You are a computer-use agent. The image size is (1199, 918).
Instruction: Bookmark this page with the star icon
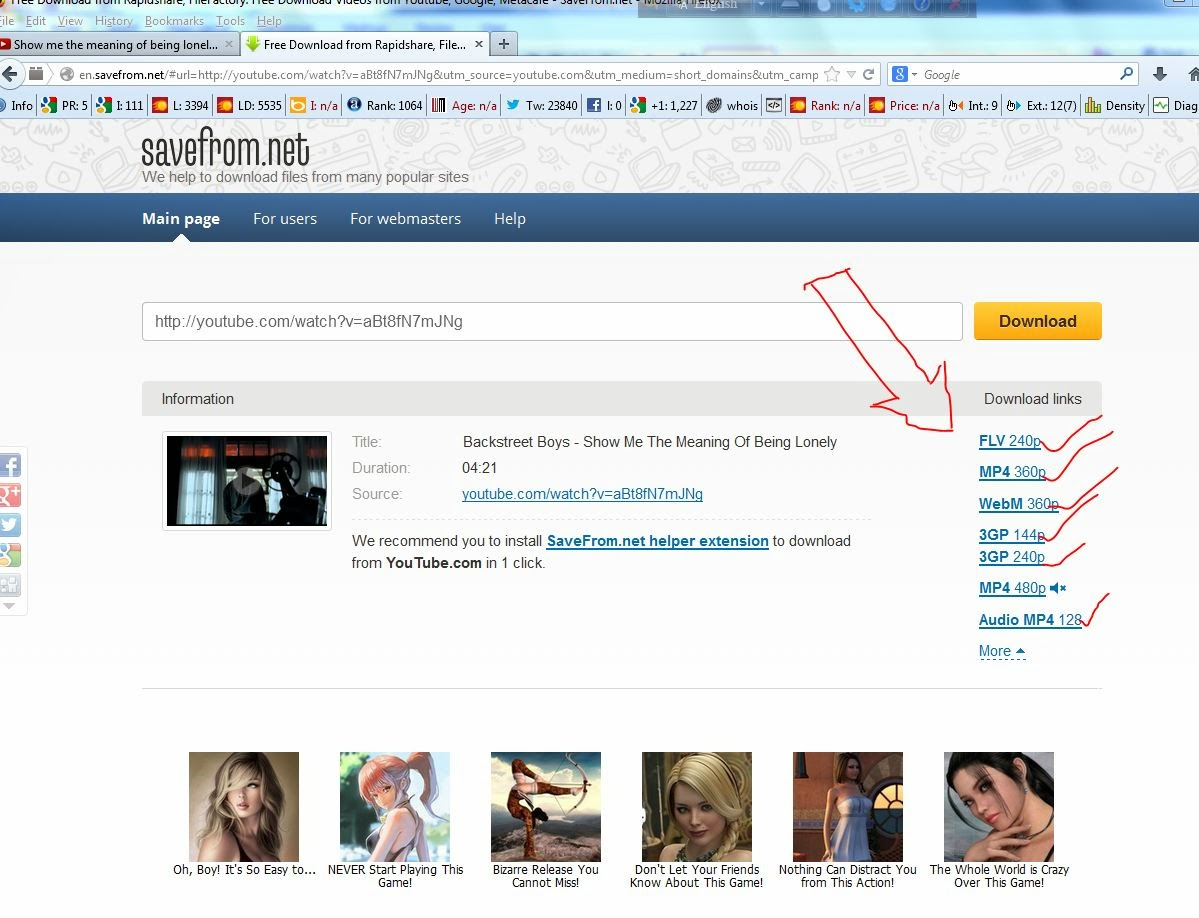[x=832, y=74]
